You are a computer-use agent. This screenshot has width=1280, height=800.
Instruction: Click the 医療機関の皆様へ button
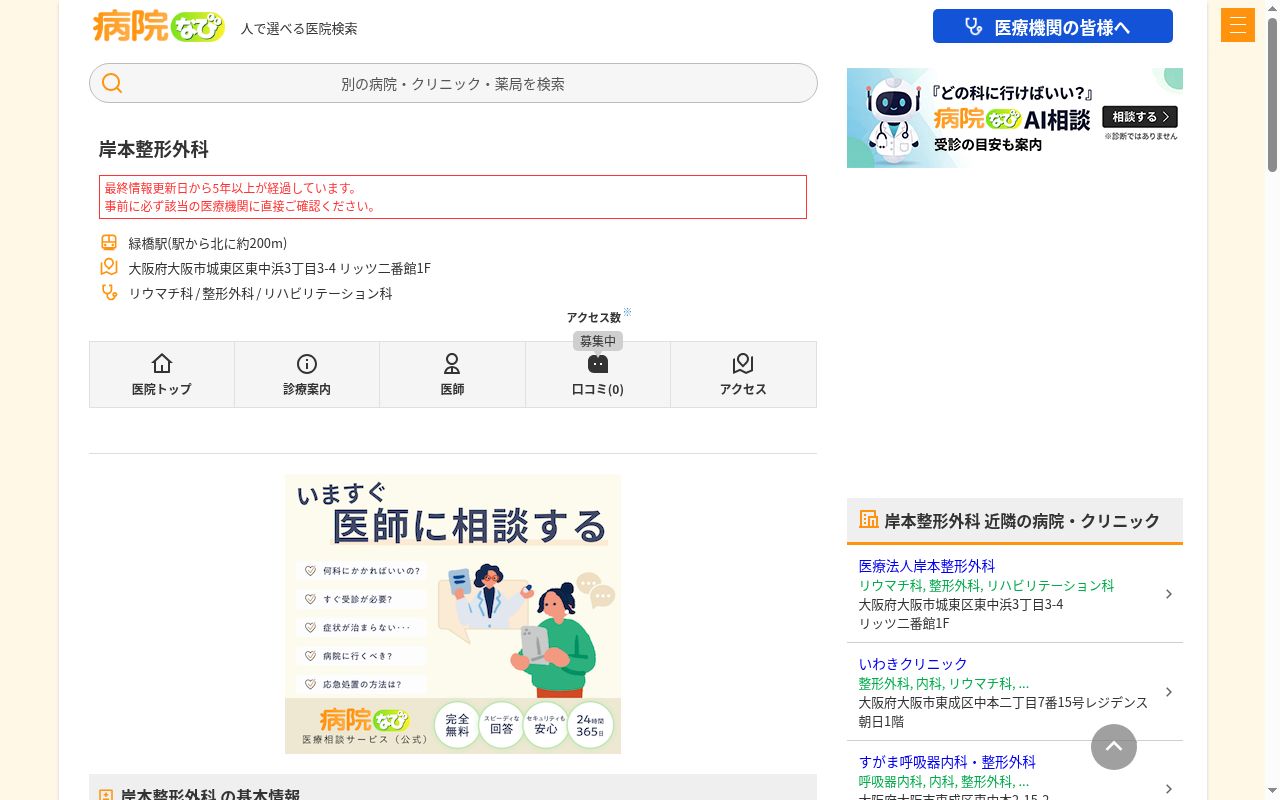coord(1053,26)
